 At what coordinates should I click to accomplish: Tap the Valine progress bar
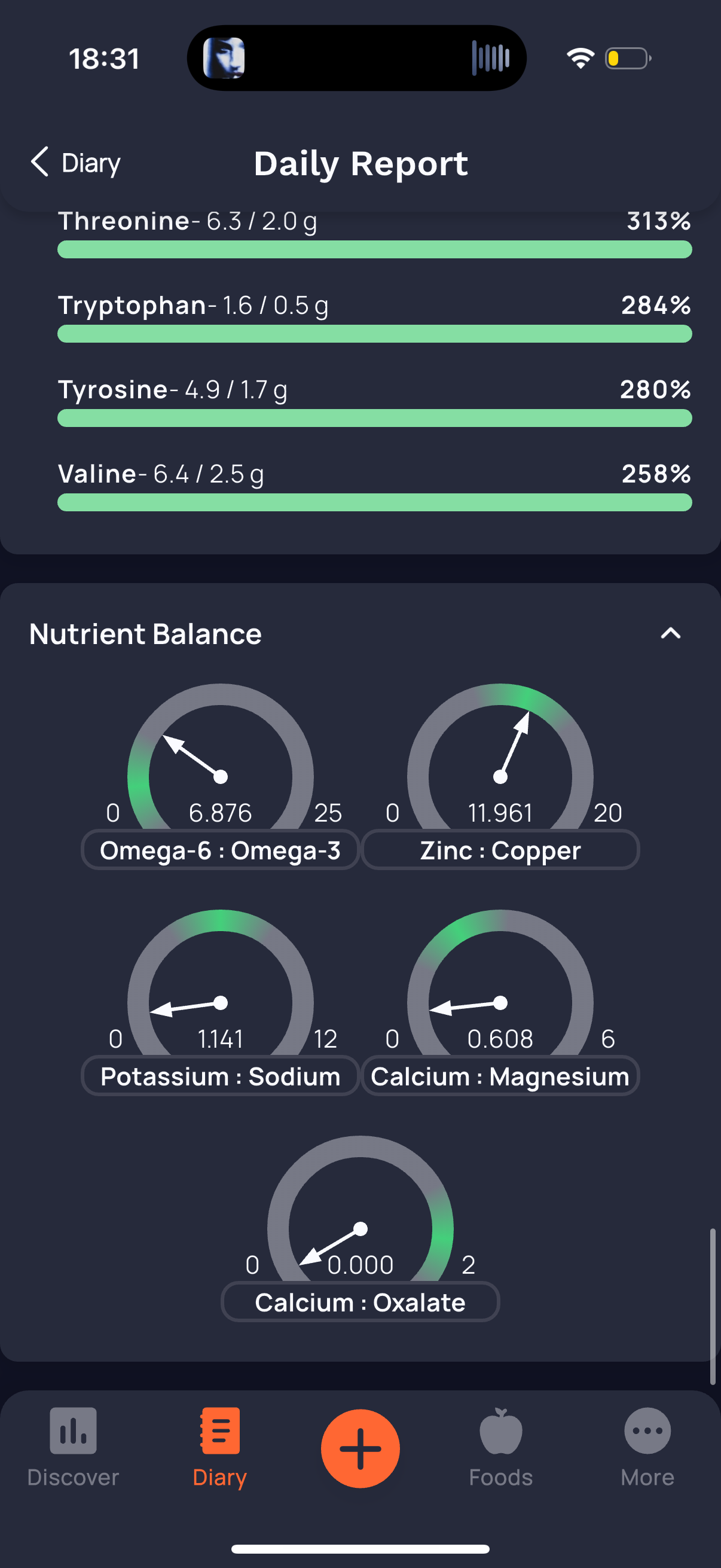(374, 502)
